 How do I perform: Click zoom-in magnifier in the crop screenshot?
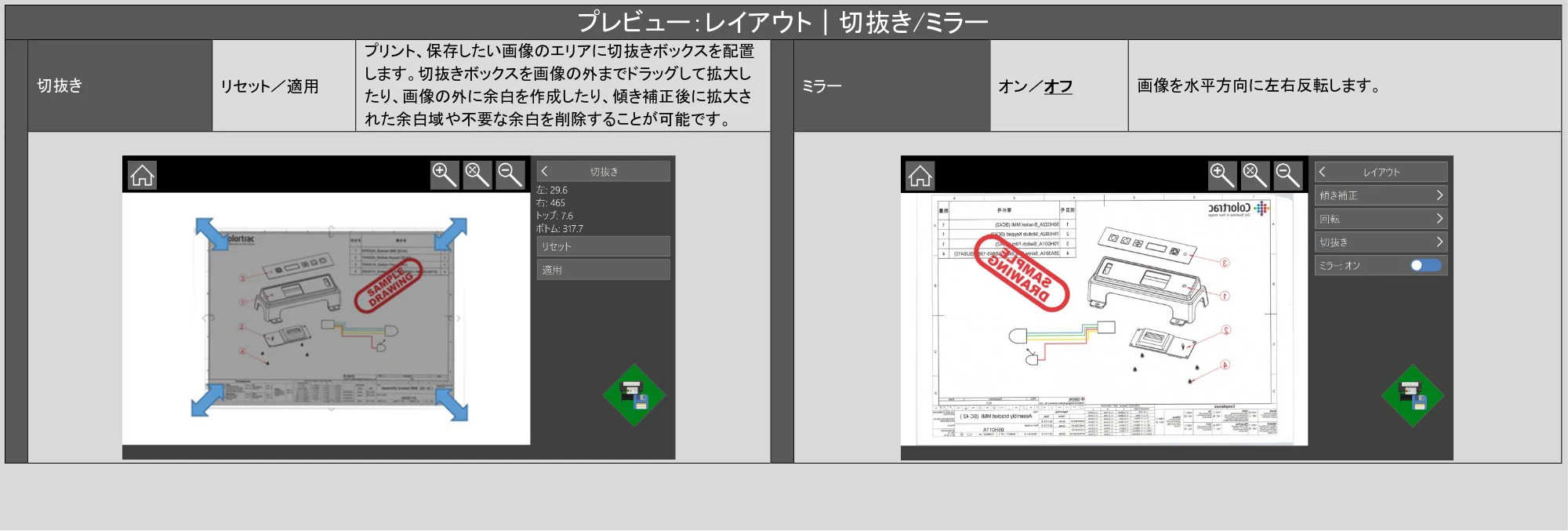tap(445, 175)
